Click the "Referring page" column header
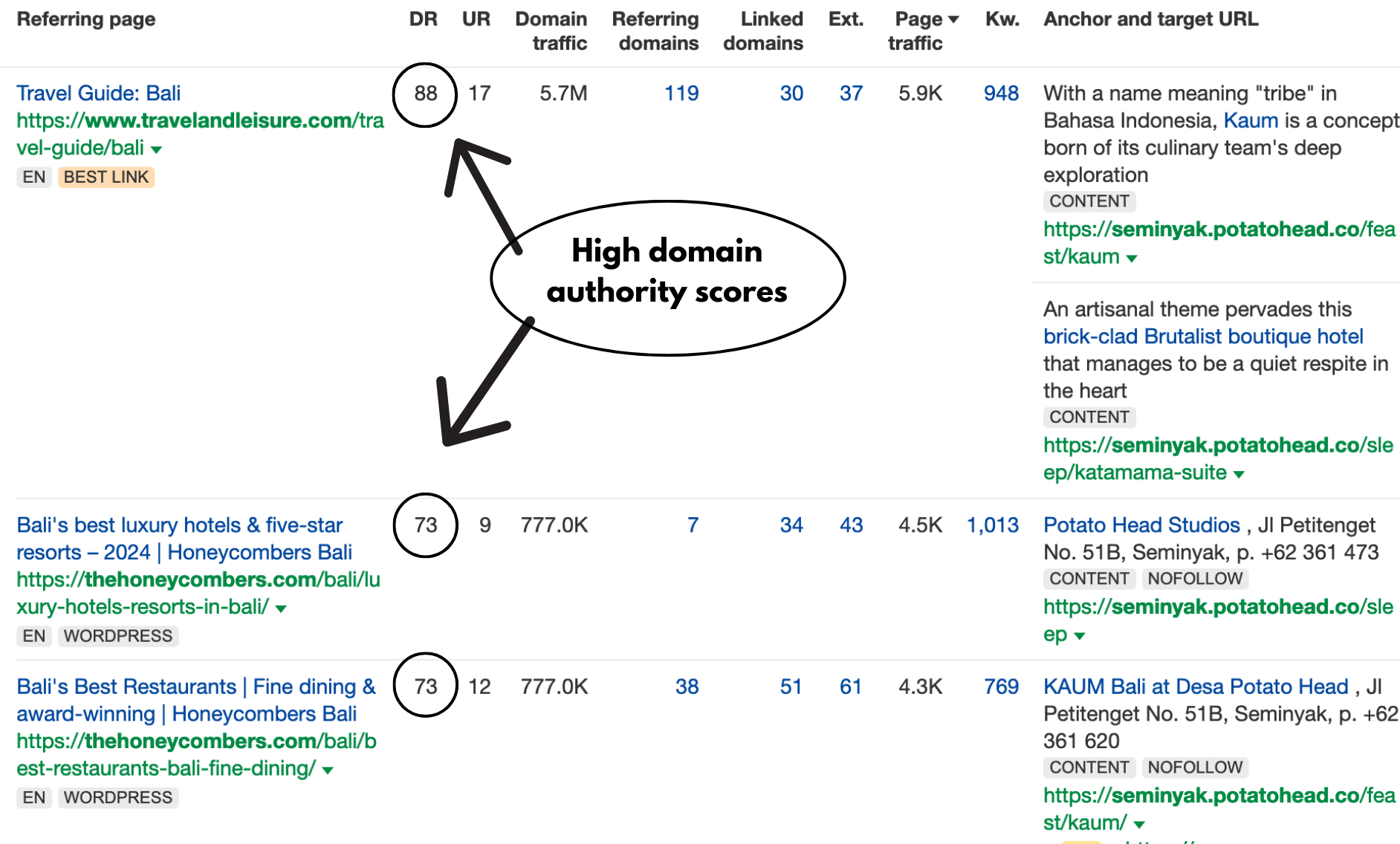The image size is (1400, 844). click(x=85, y=19)
